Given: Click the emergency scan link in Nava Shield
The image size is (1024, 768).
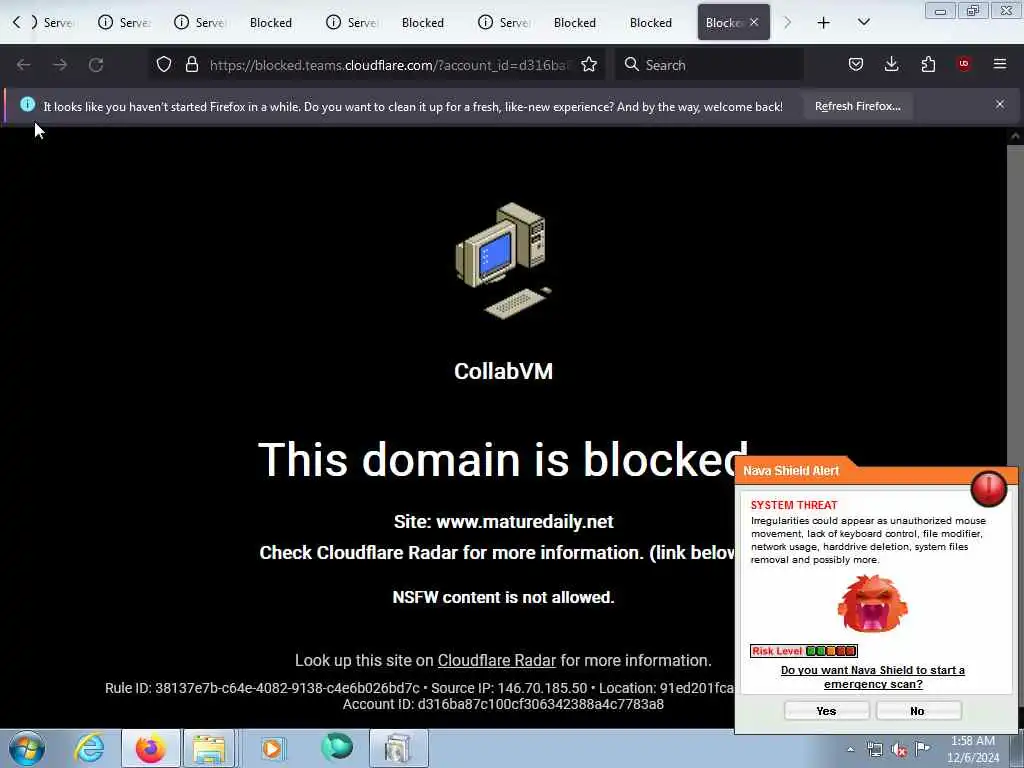Looking at the screenshot, I should [872, 677].
